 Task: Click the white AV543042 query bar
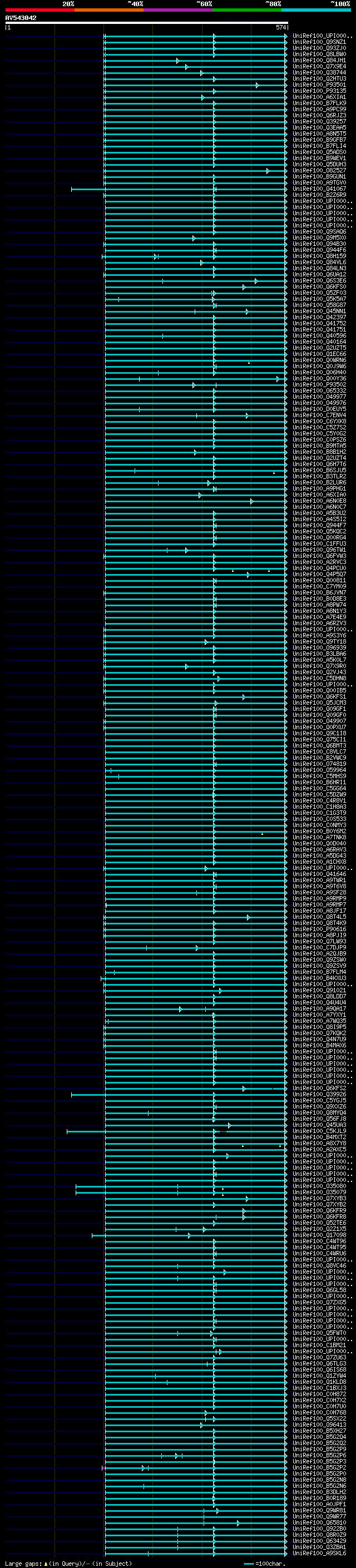click(146, 23)
